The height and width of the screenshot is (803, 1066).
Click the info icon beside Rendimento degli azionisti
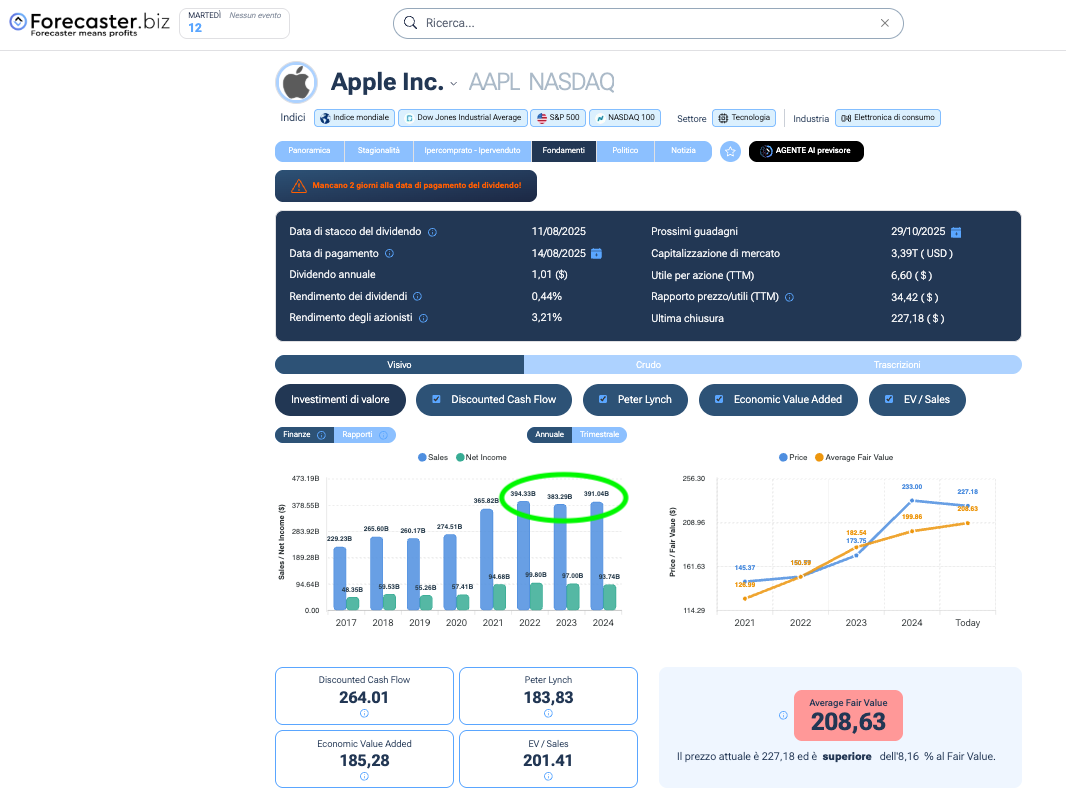pos(423,318)
